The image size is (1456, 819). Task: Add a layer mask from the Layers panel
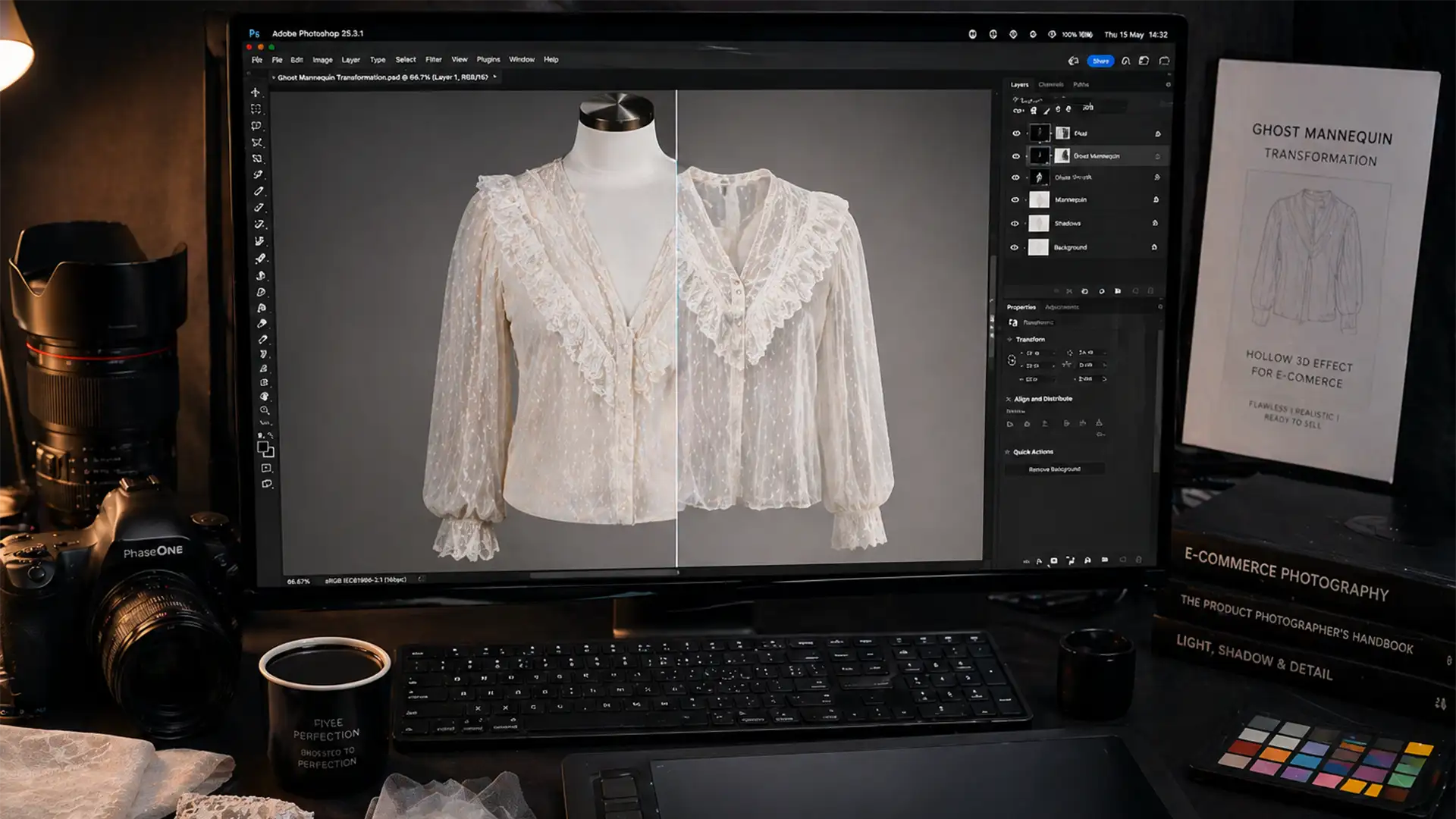1085,291
